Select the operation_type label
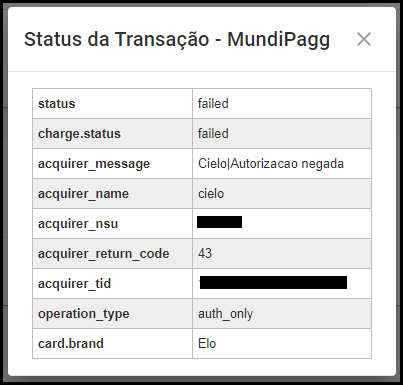This screenshot has height=385, width=403. pos(84,314)
